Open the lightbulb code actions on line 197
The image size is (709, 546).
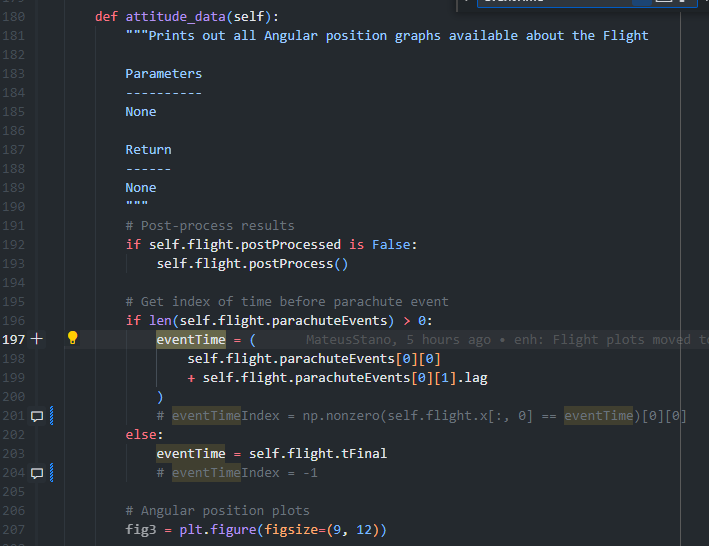point(72,338)
